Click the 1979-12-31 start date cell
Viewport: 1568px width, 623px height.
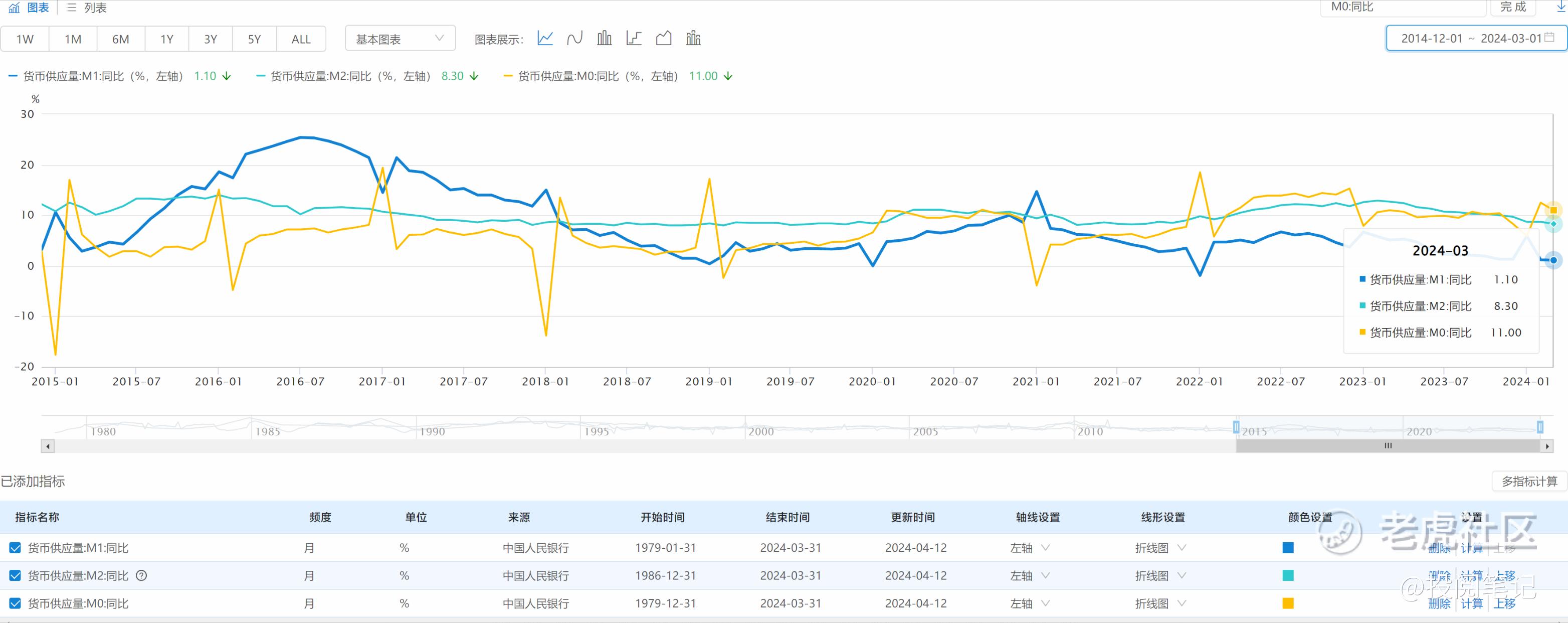[x=665, y=603]
